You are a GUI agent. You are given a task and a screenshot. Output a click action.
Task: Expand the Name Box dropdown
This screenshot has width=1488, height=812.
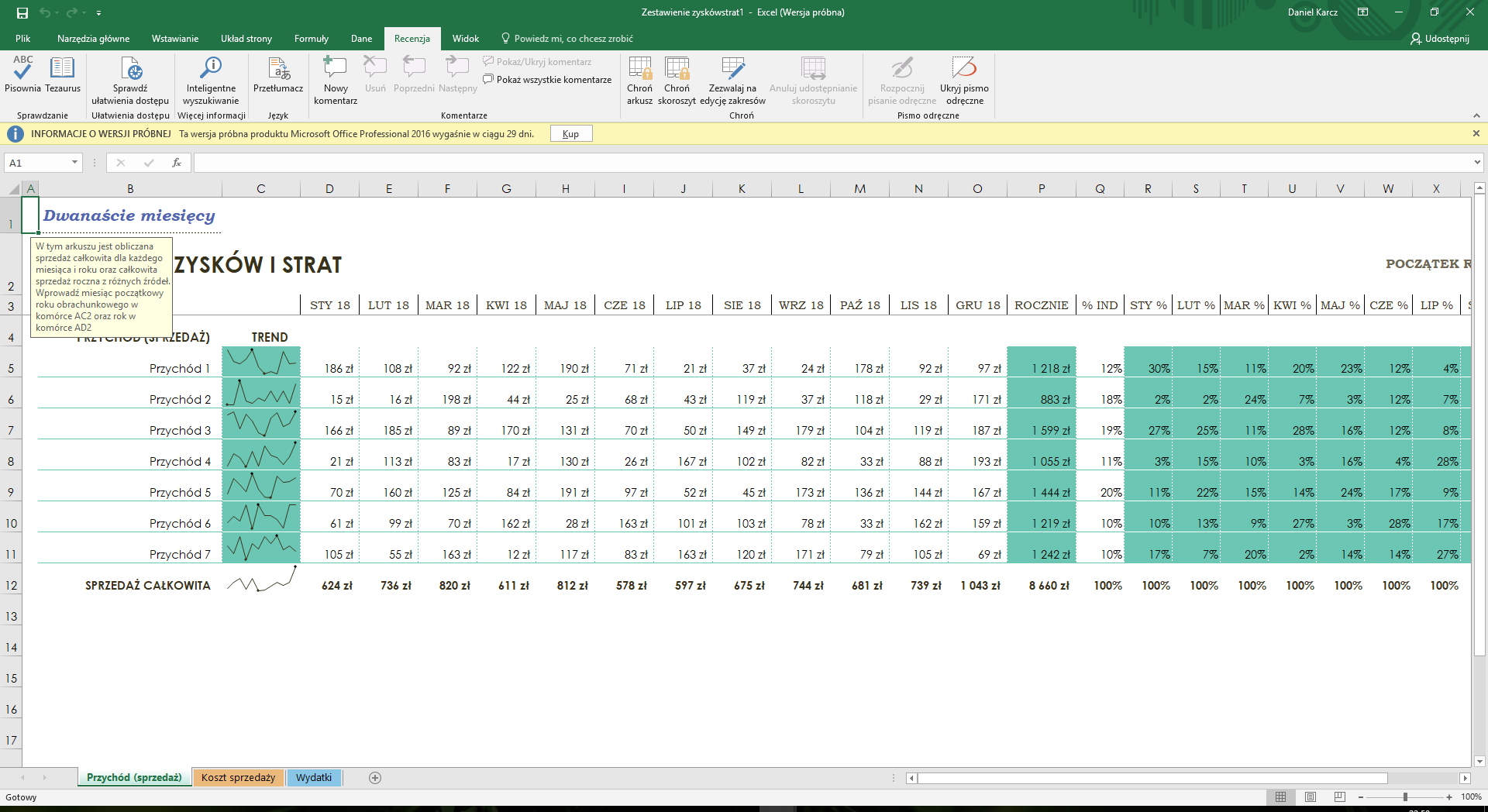pos(75,163)
